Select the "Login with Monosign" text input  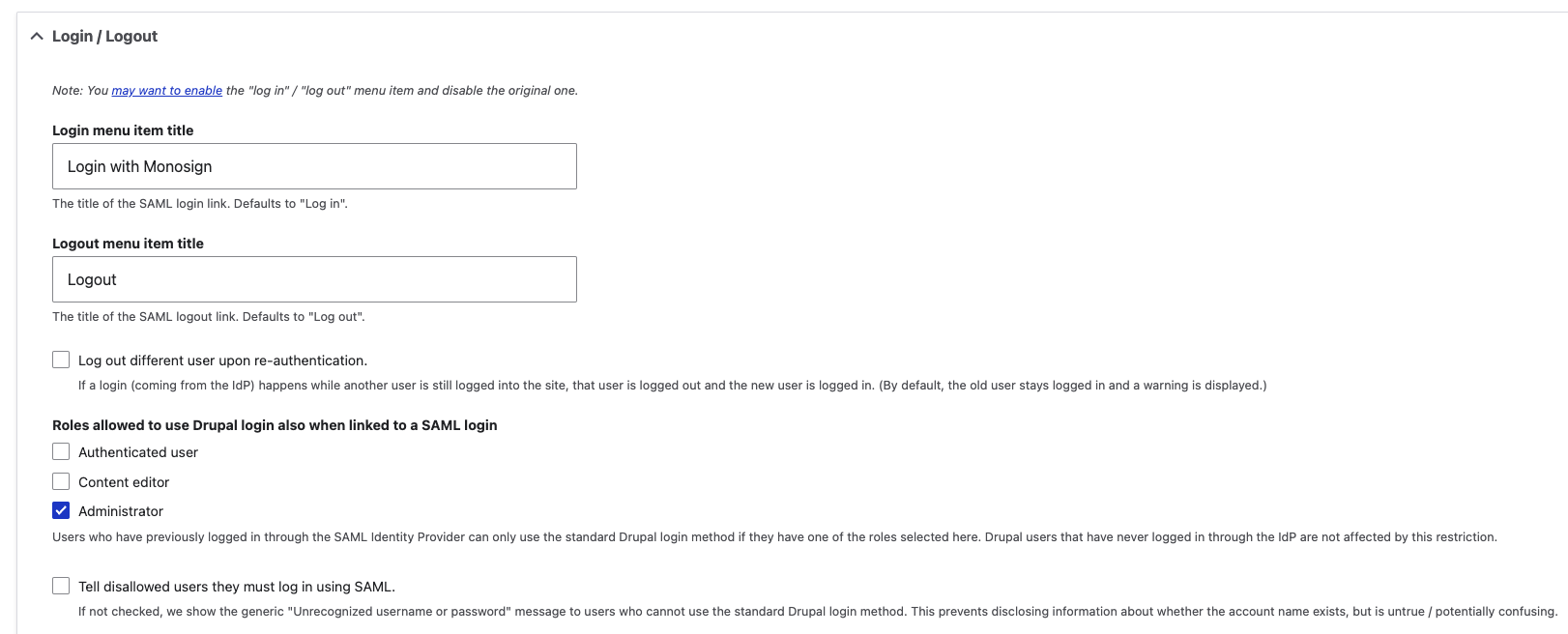pyautogui.click(x=314, y=165)
